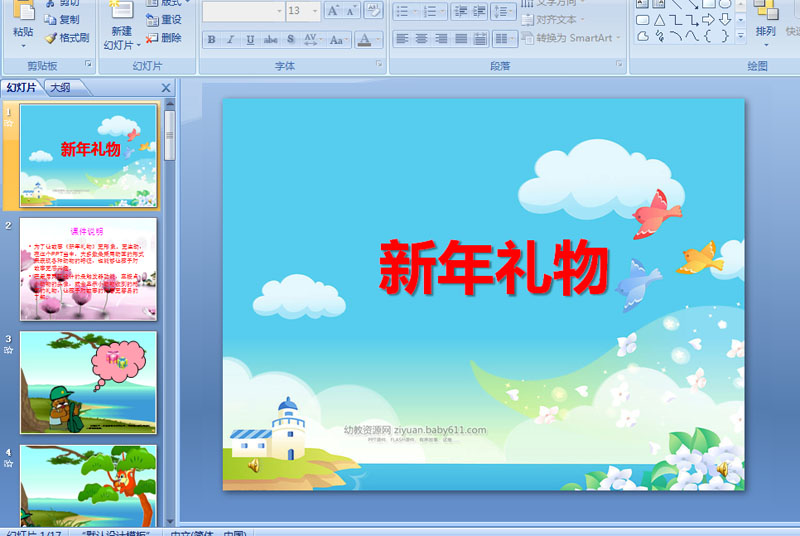Toggle Underline formatting

pos(250,39)
